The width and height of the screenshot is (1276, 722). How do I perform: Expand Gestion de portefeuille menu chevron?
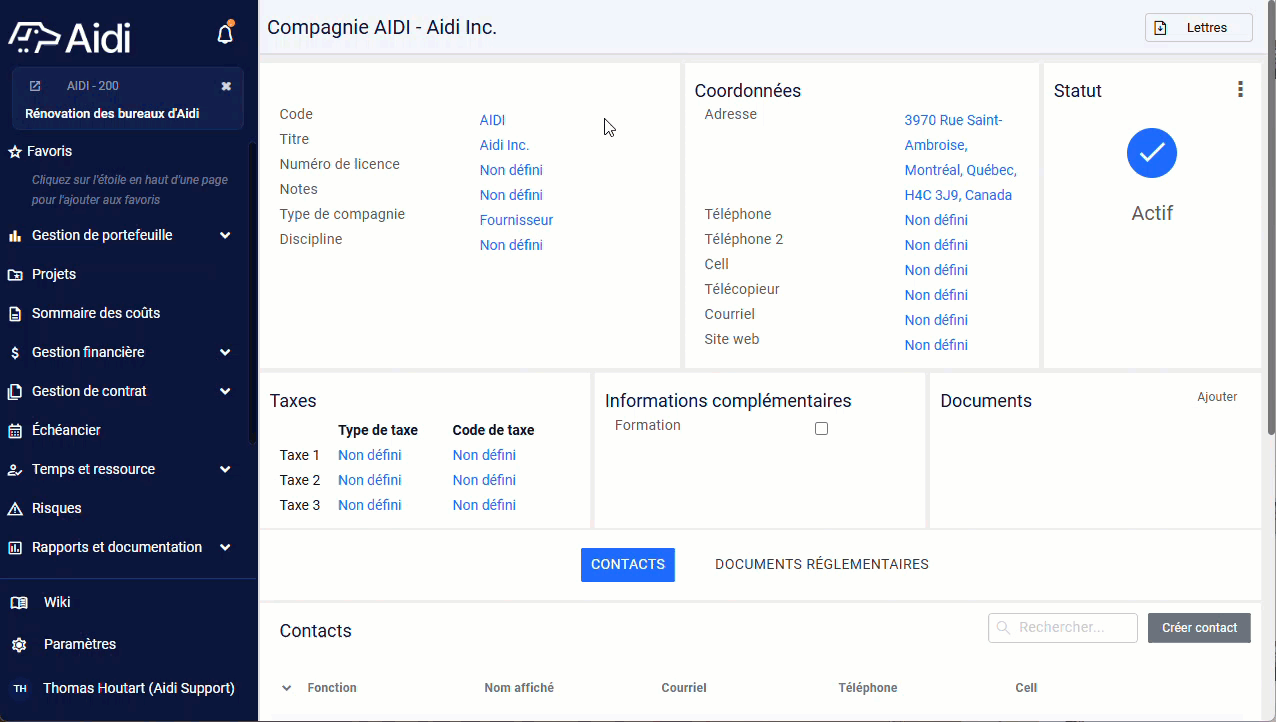click(225, 236)
